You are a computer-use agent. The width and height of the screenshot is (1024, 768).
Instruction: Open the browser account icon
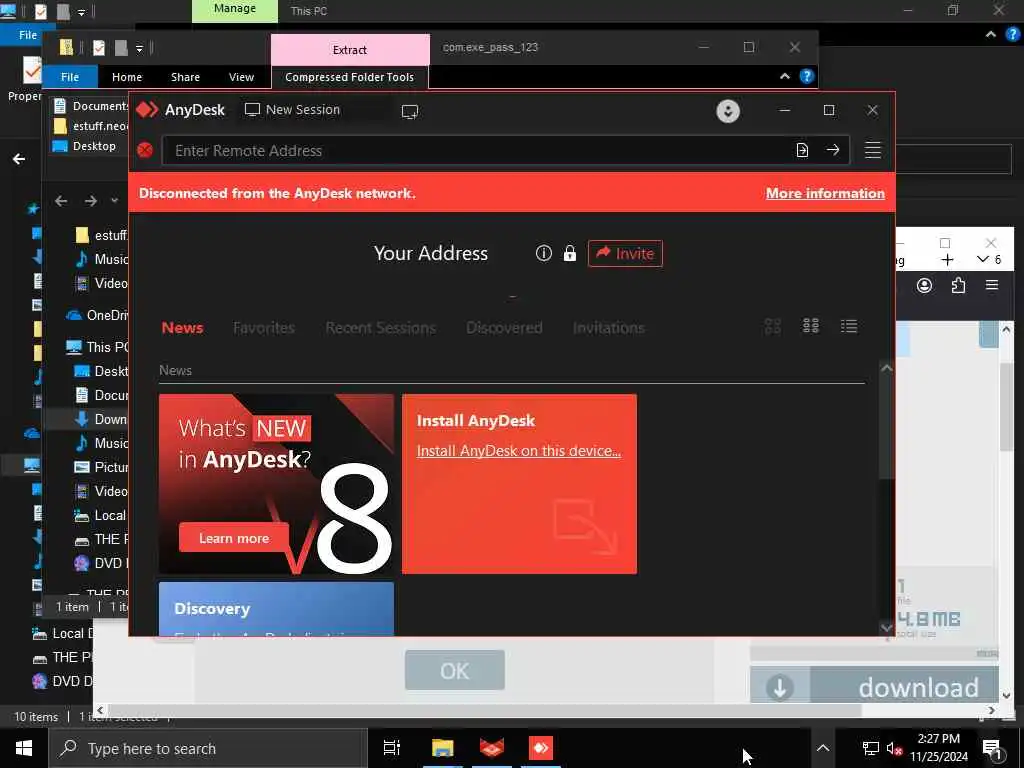click(x=924, y=285)
